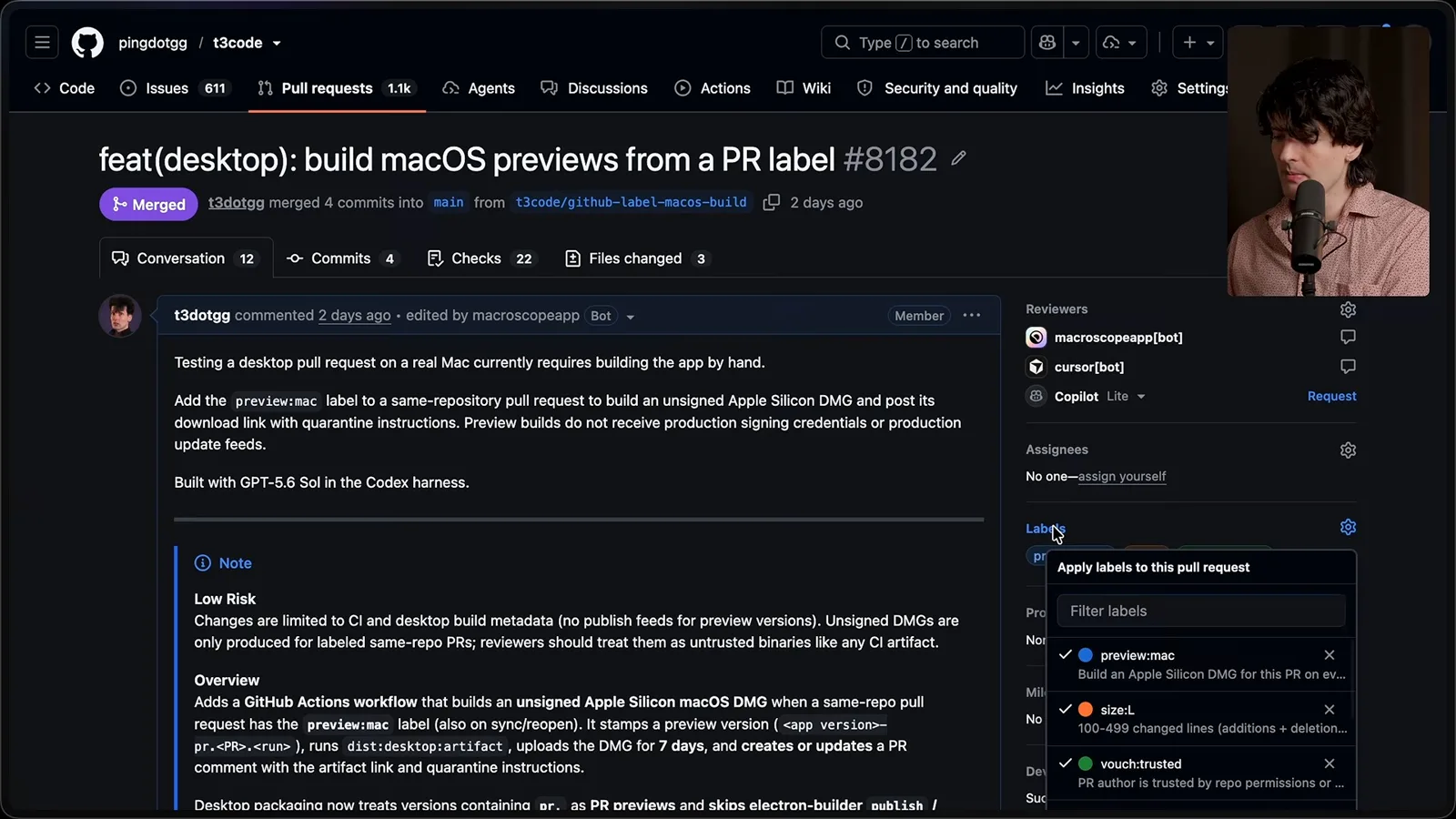The image size is (1456, 819).
Task: Click the macroscopeapp bot avatar icon
Action: tap(1036, 338)
